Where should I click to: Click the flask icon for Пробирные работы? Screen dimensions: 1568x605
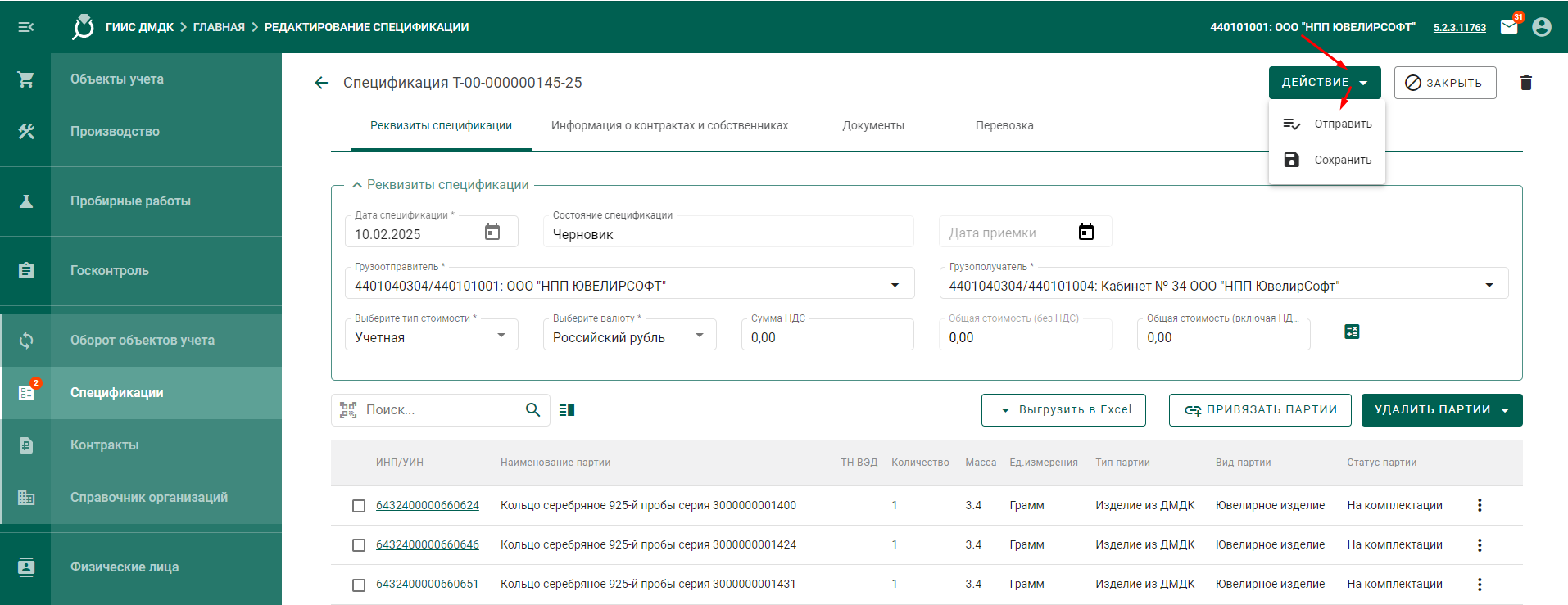(26, 201)
